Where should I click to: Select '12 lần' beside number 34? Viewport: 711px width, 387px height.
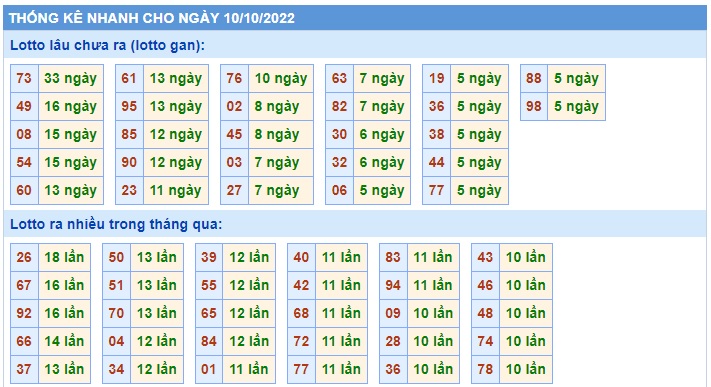point(157,370)
